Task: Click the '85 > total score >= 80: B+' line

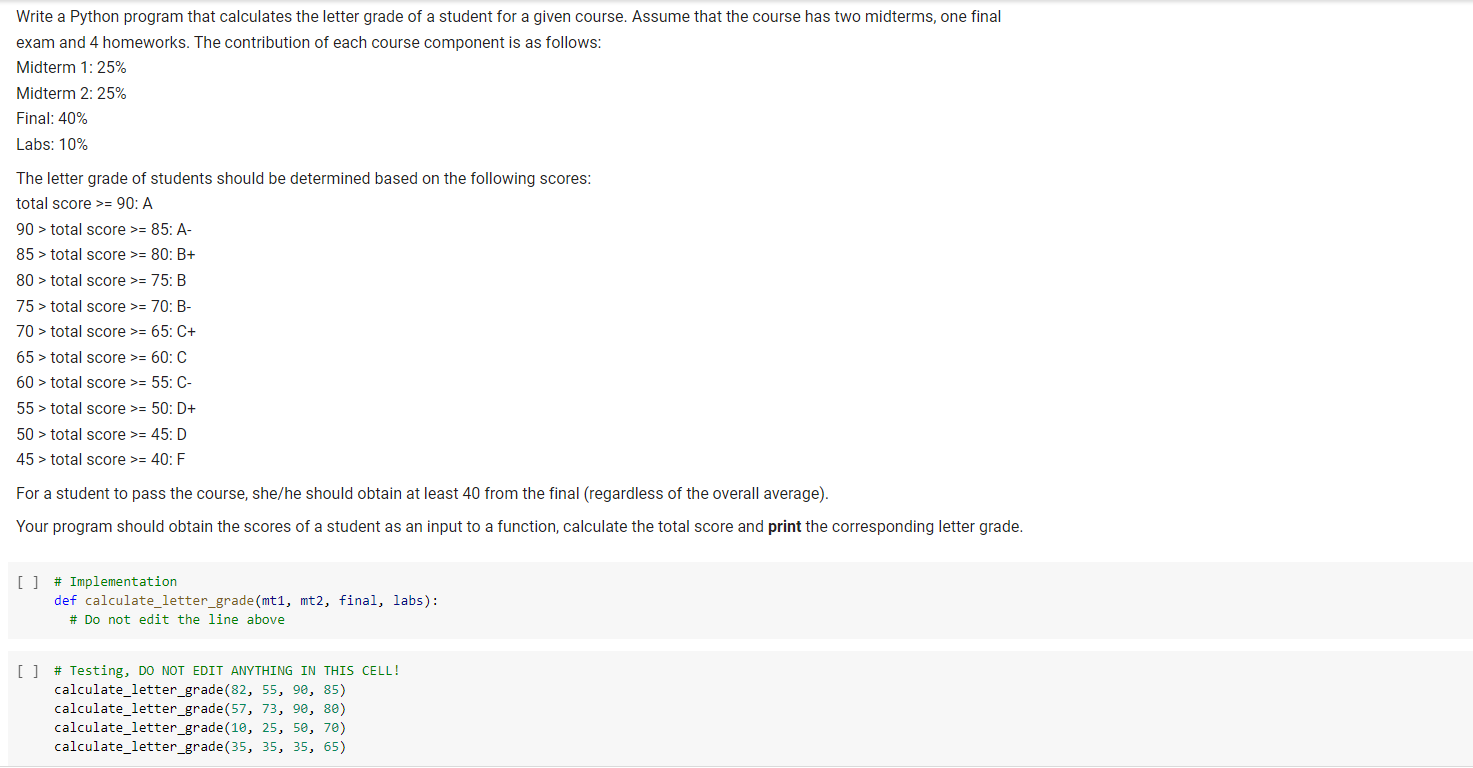Action: coord(106,255)
